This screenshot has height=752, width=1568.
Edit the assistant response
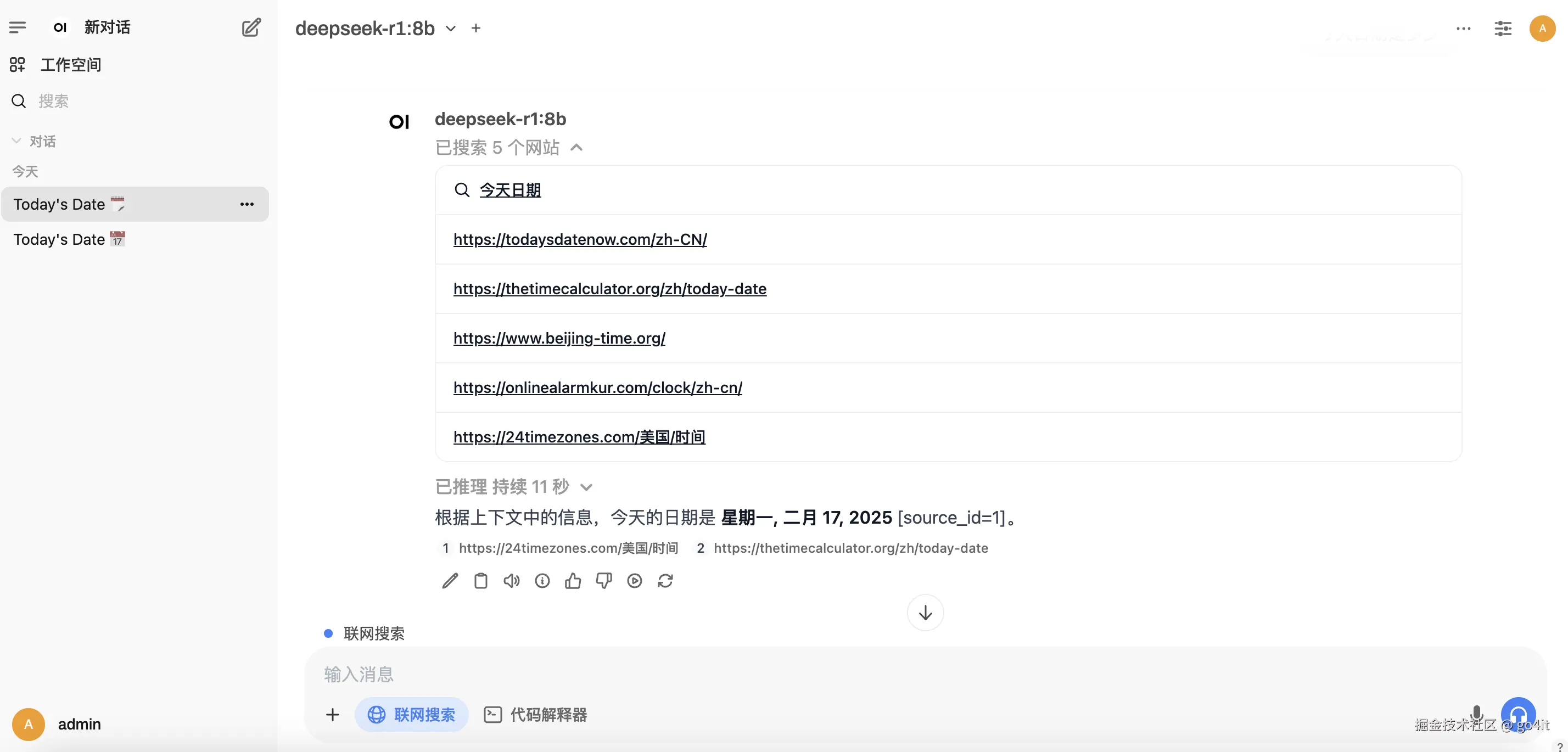449,581
